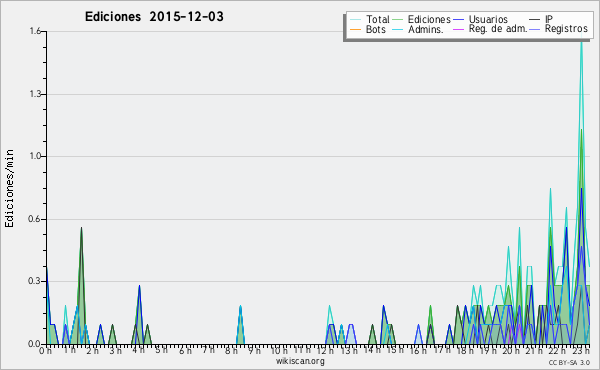The width and height of the screenshot is (600, 370).
Task: Click the 1.0 y-axis value
Action: click(x=35, y=156)
